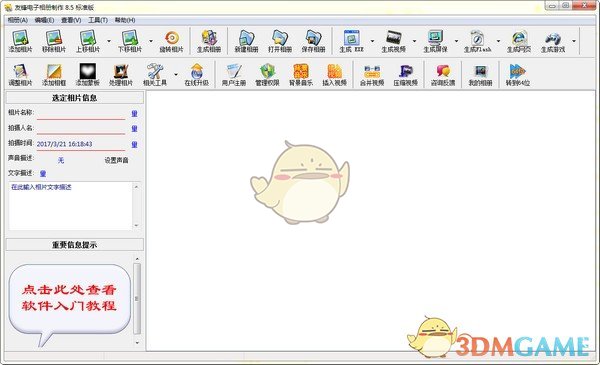Click the 拍摄时间 field showing 2017/3/21
600x365 pixels.
[81, 144]
